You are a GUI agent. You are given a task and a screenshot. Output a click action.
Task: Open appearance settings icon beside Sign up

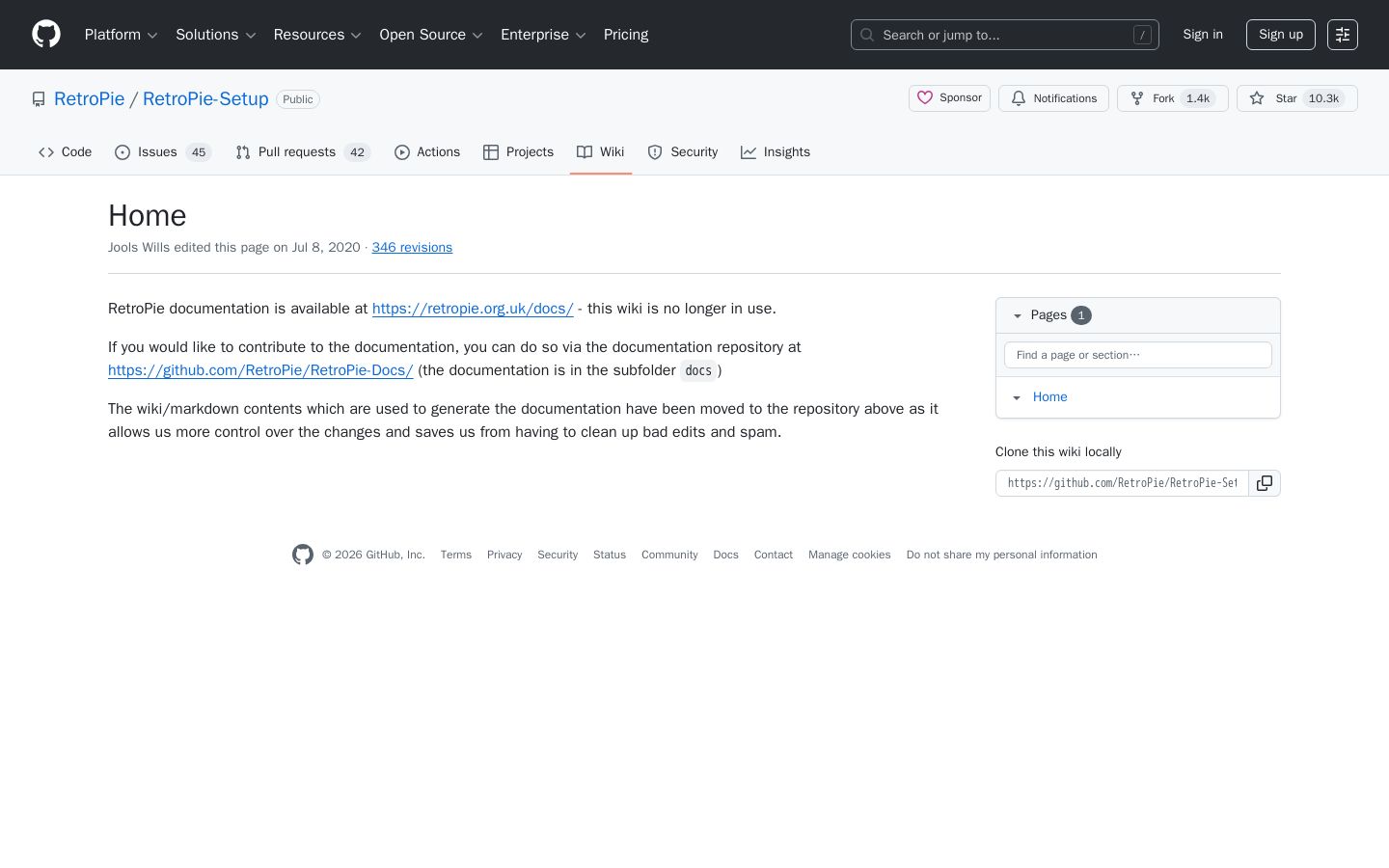pos(1343,35)
